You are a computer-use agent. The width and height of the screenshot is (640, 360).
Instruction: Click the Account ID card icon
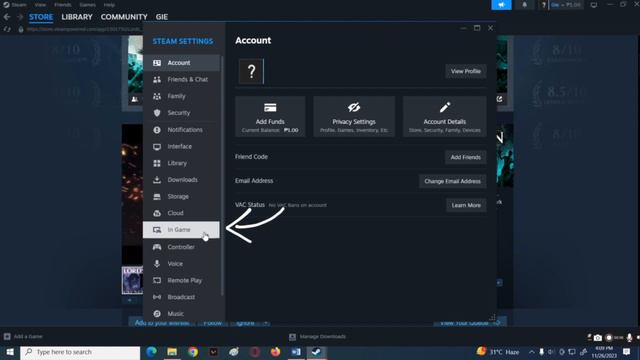click(x=157, y=63)
